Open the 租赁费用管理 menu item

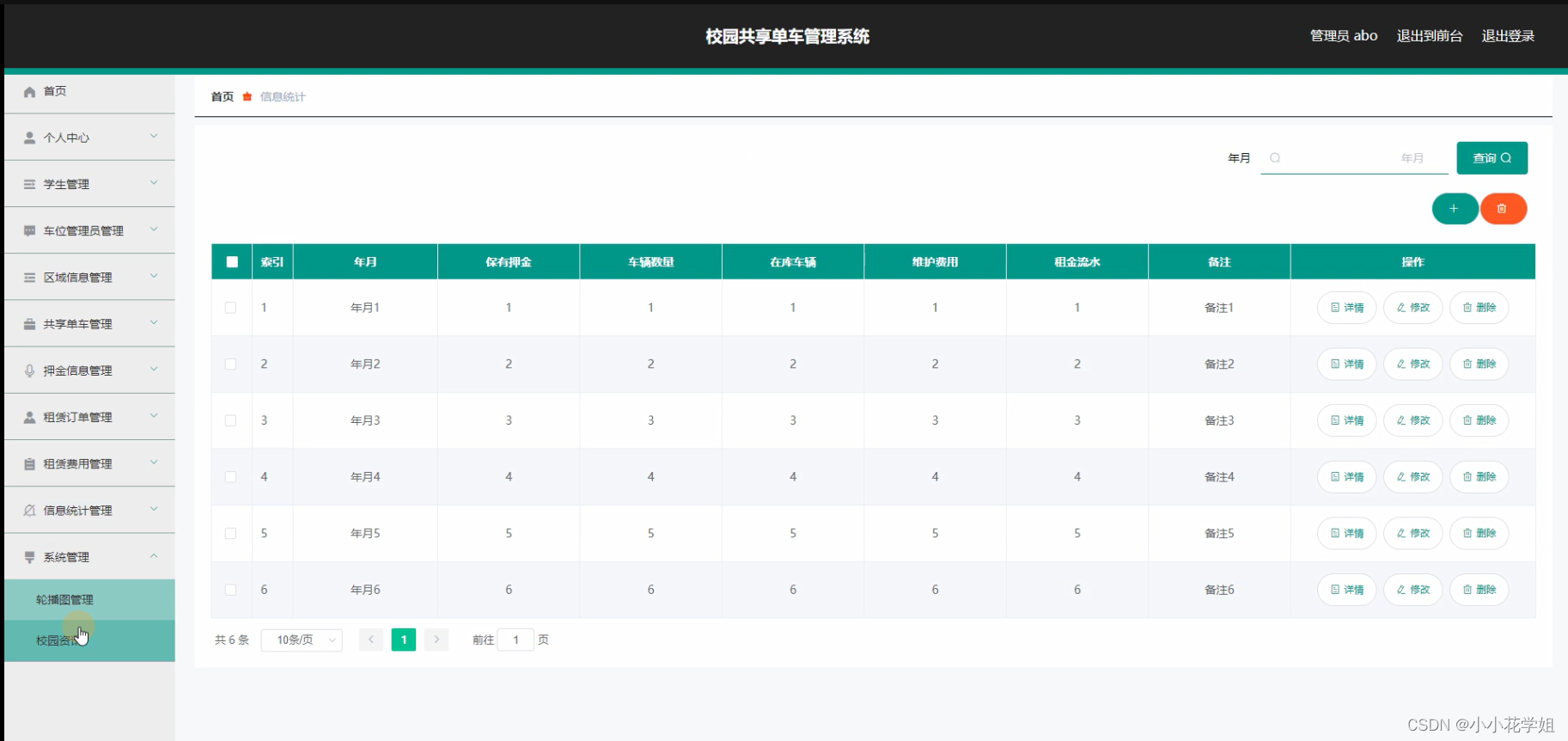click(x=89, y=463)
